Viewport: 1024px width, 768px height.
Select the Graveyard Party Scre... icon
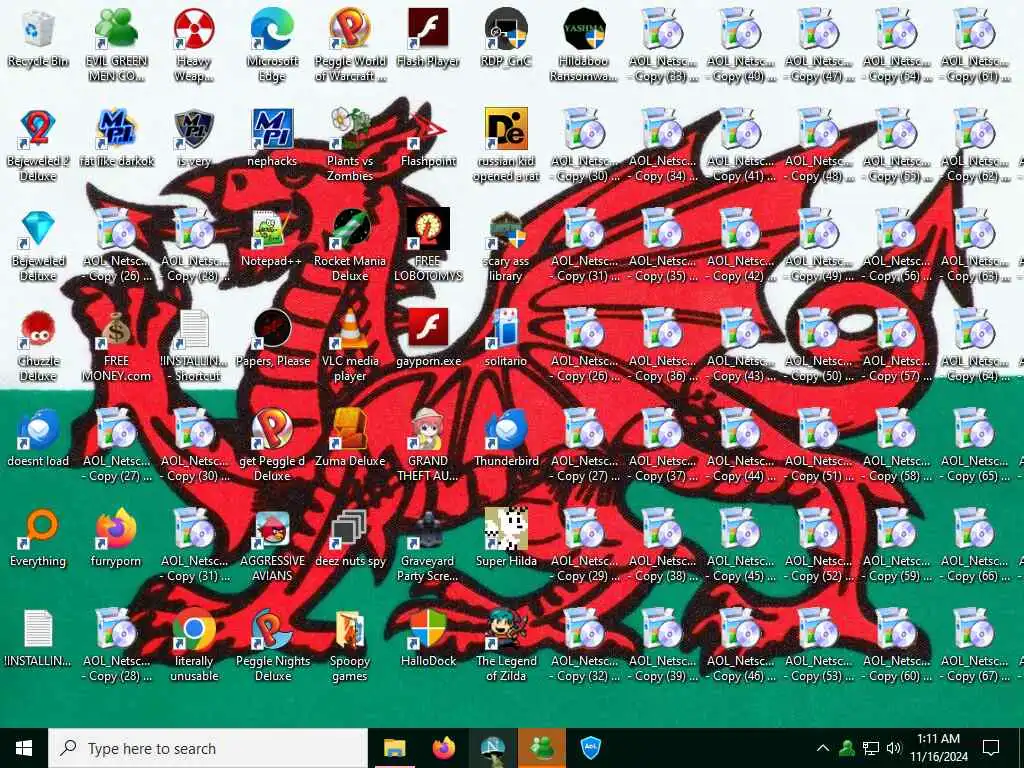[428, 530]
